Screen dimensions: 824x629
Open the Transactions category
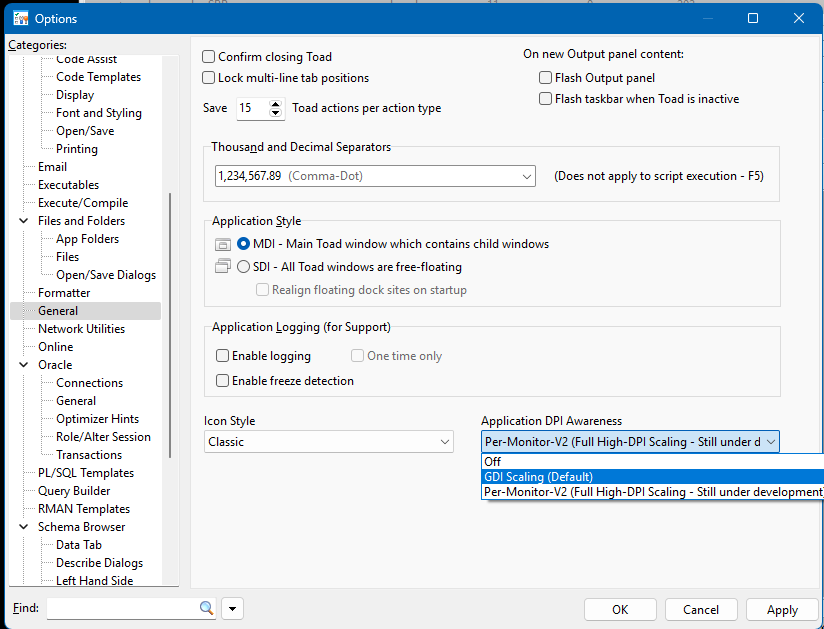[89, 455]
